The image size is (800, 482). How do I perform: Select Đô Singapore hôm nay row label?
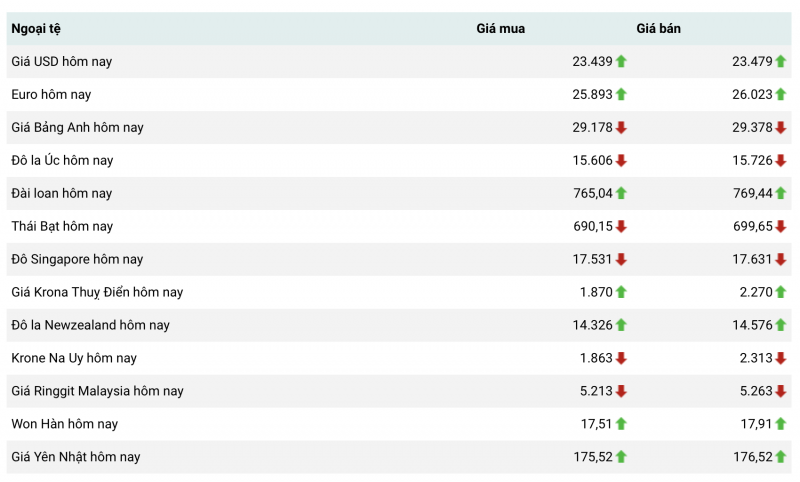click(x=77, y=259)
